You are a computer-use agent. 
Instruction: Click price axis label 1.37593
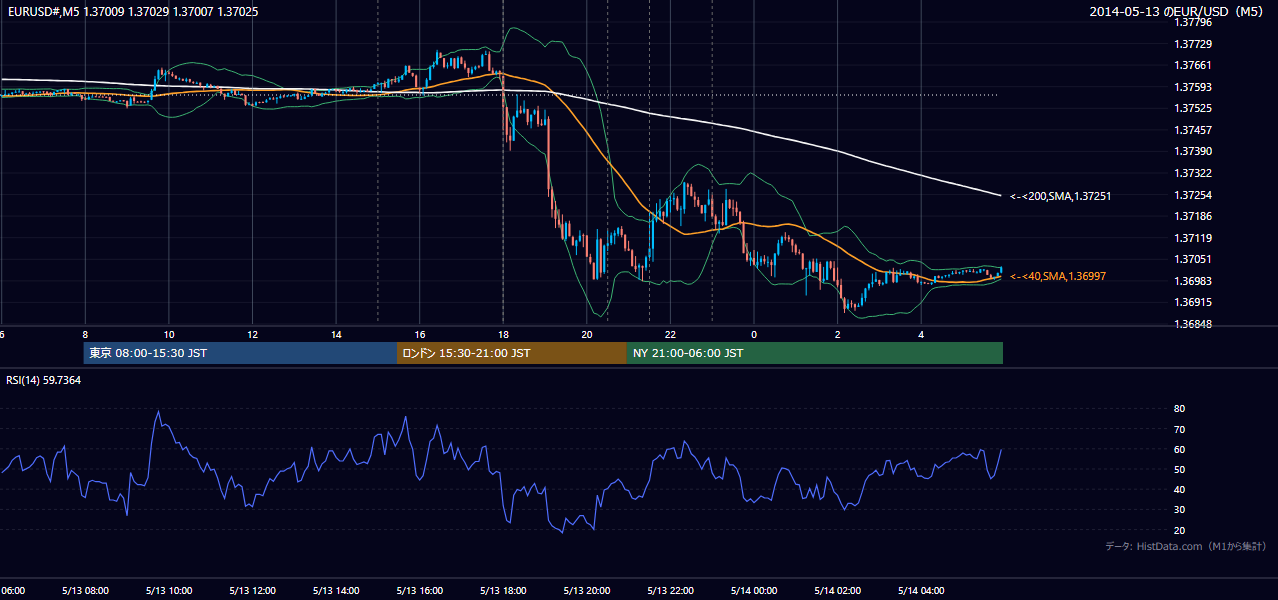pos(1193,87)
